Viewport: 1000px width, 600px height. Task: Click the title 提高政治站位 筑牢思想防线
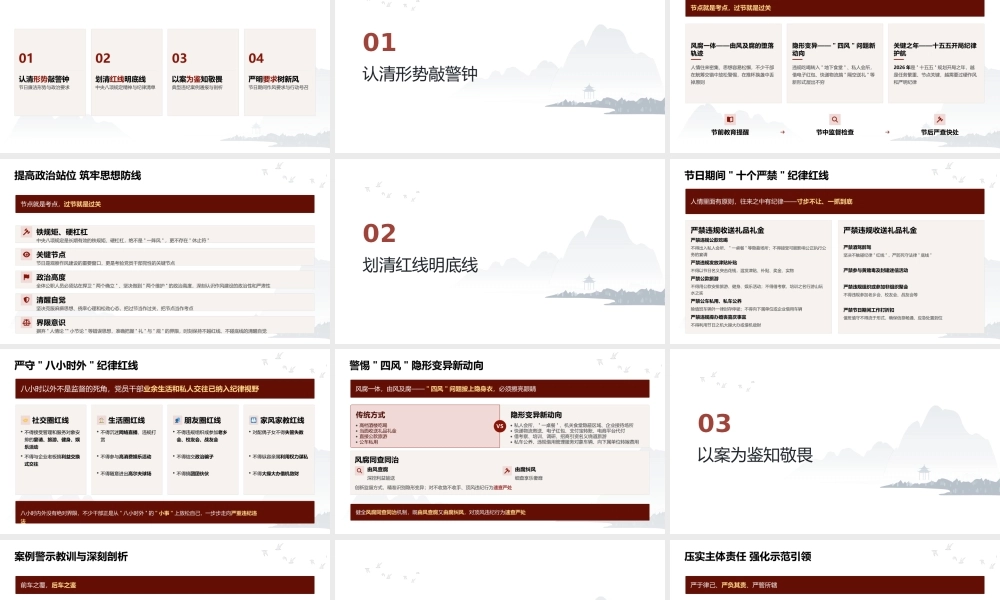click(78, 175)
